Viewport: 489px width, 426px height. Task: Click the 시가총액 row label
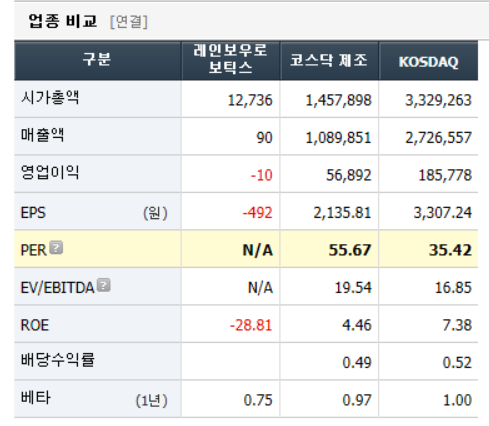coord(50,98)
